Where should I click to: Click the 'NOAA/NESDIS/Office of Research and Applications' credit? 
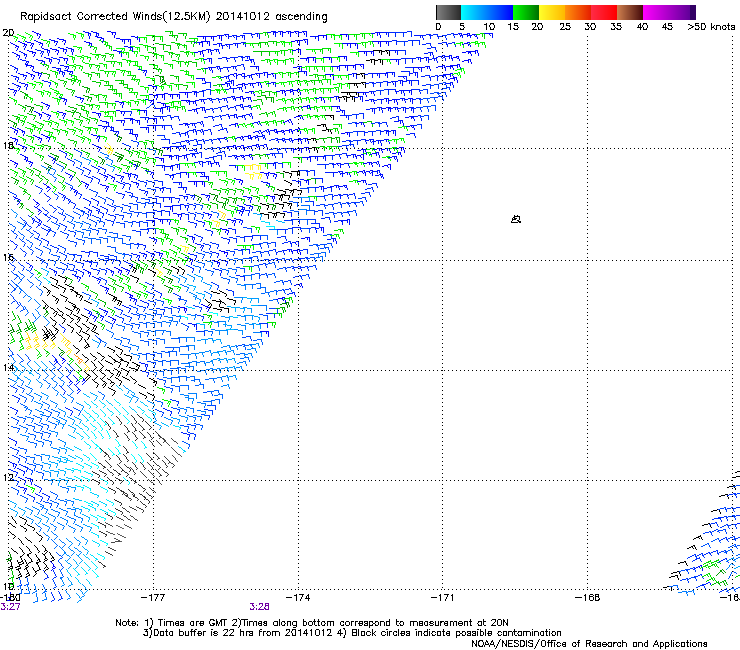coord(589,644)
